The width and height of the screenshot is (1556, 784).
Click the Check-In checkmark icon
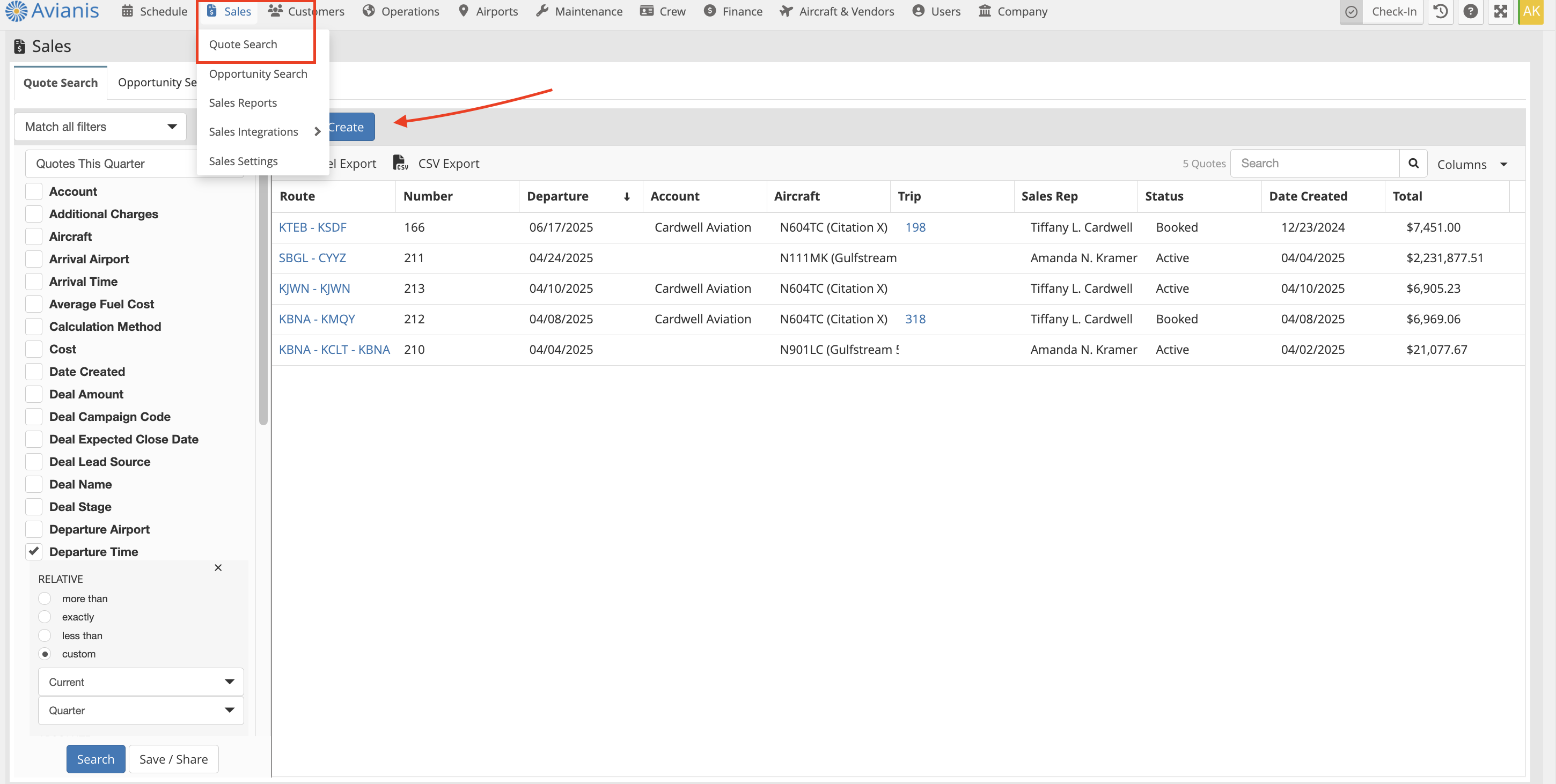(1351, 11)
